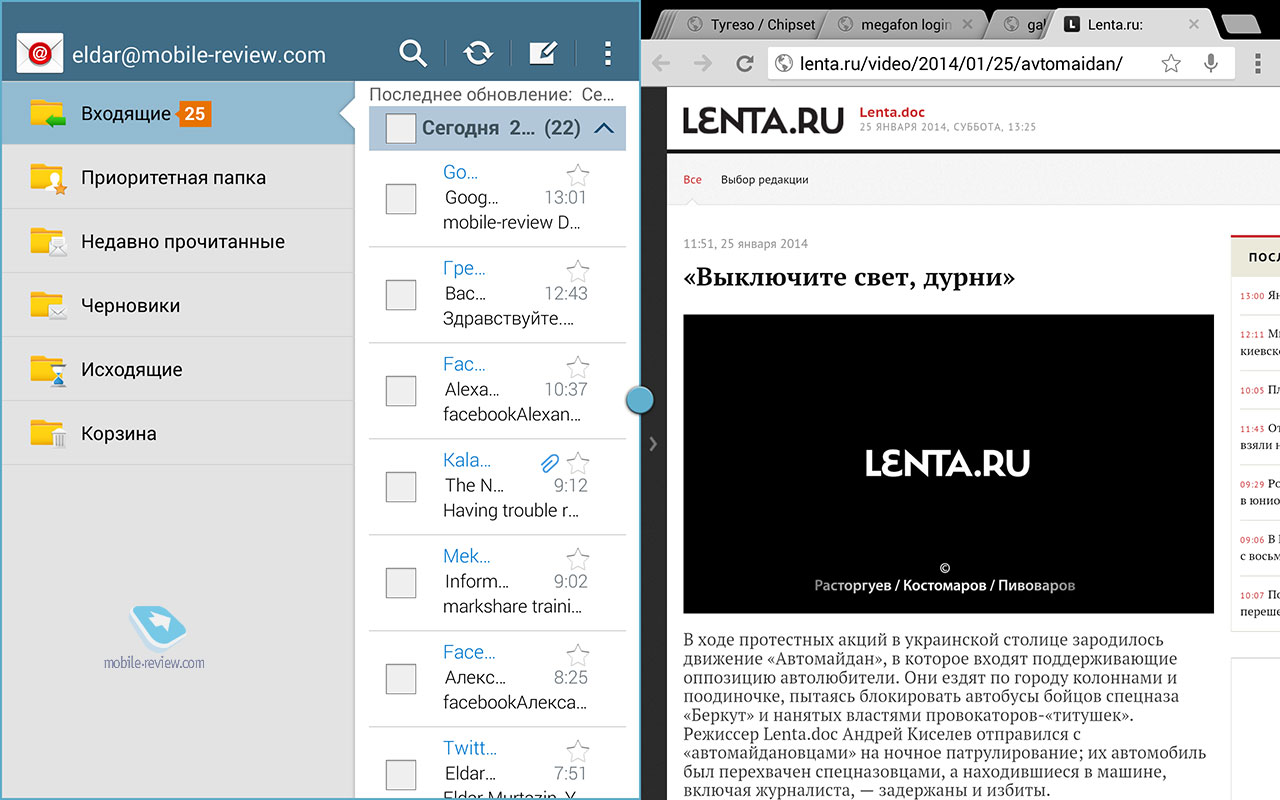Check the email from 12:43

click(x=401, y=295)
